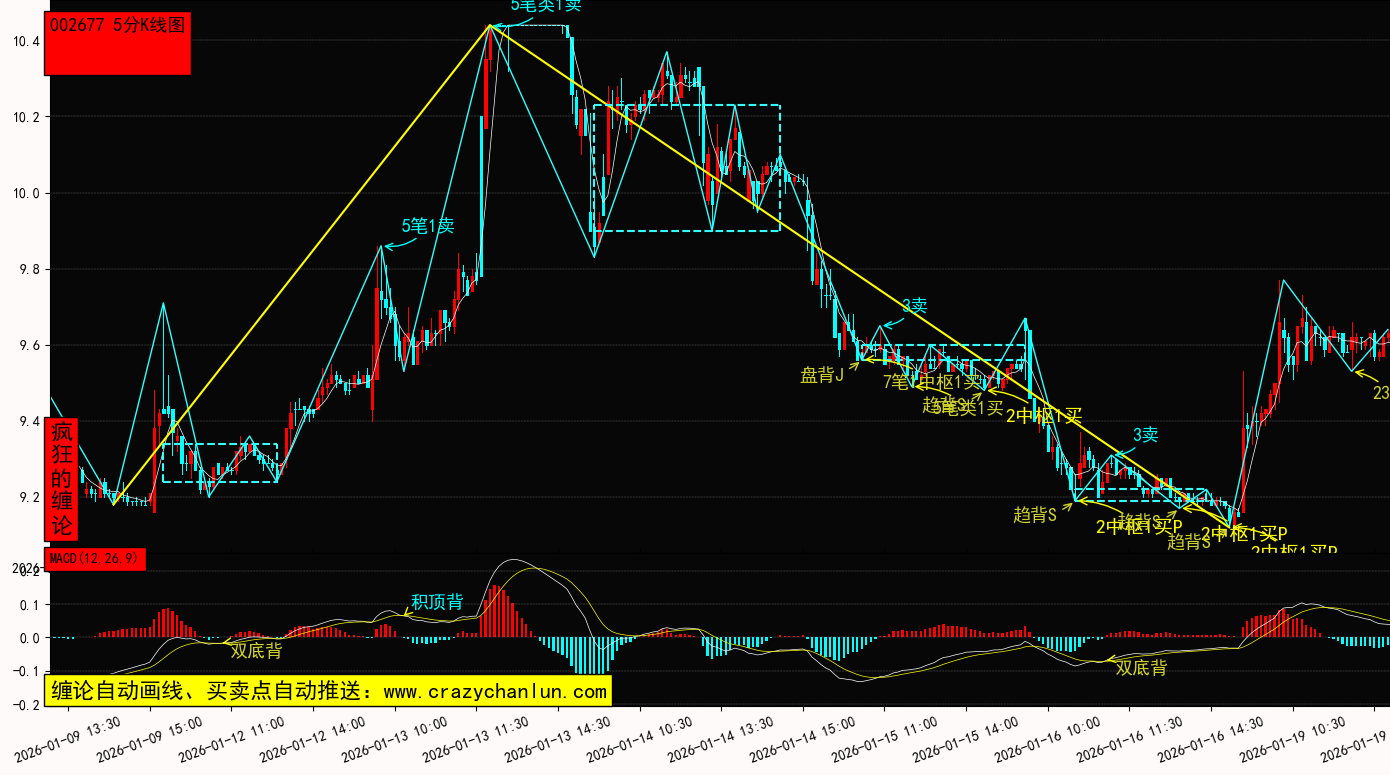Screen dimensions: 1390x775
Task: Click the "积顶背" label in MACD panel
Action: [x=437, y=602]
